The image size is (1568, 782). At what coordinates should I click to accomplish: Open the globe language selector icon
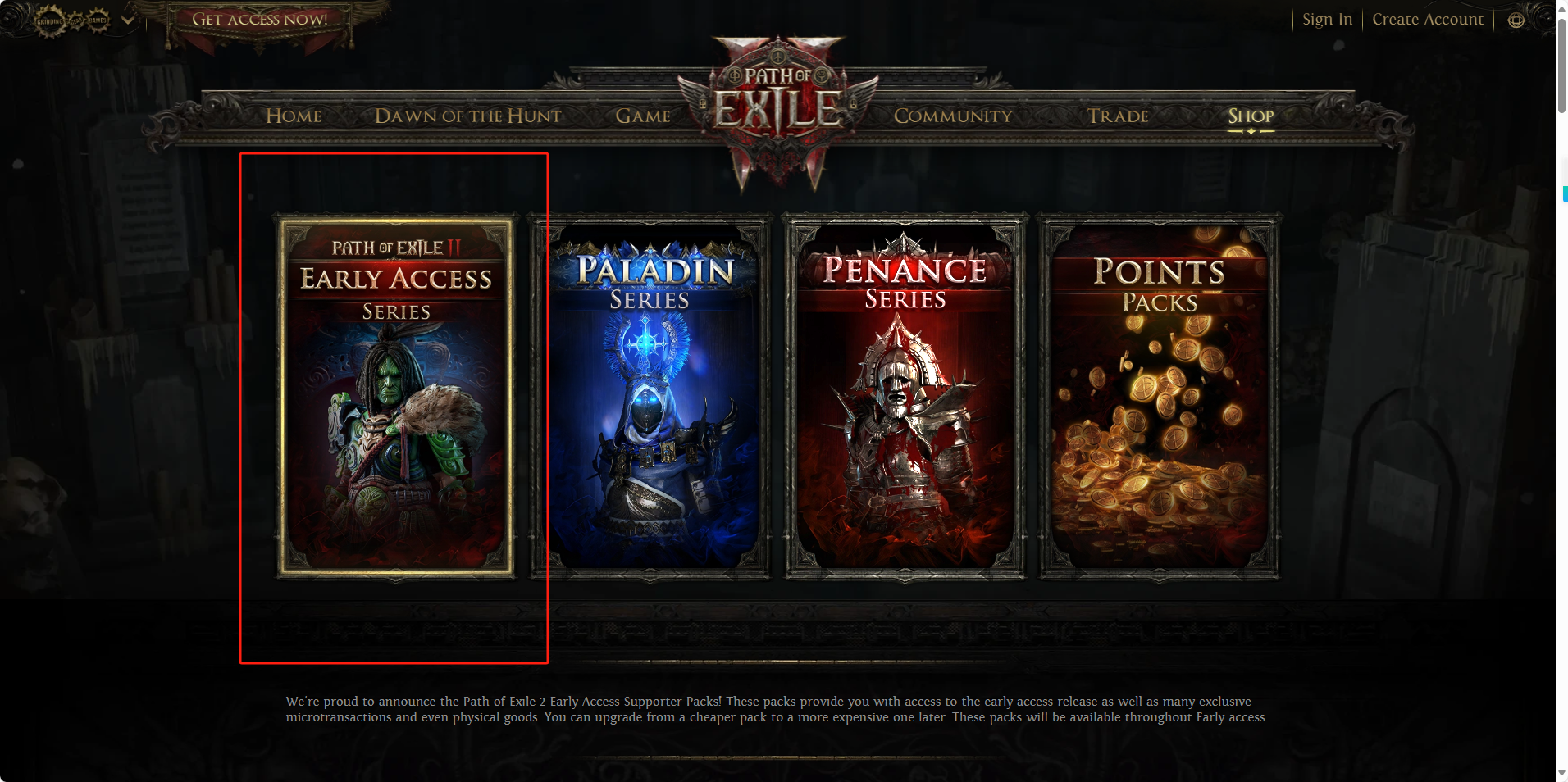1516,20
